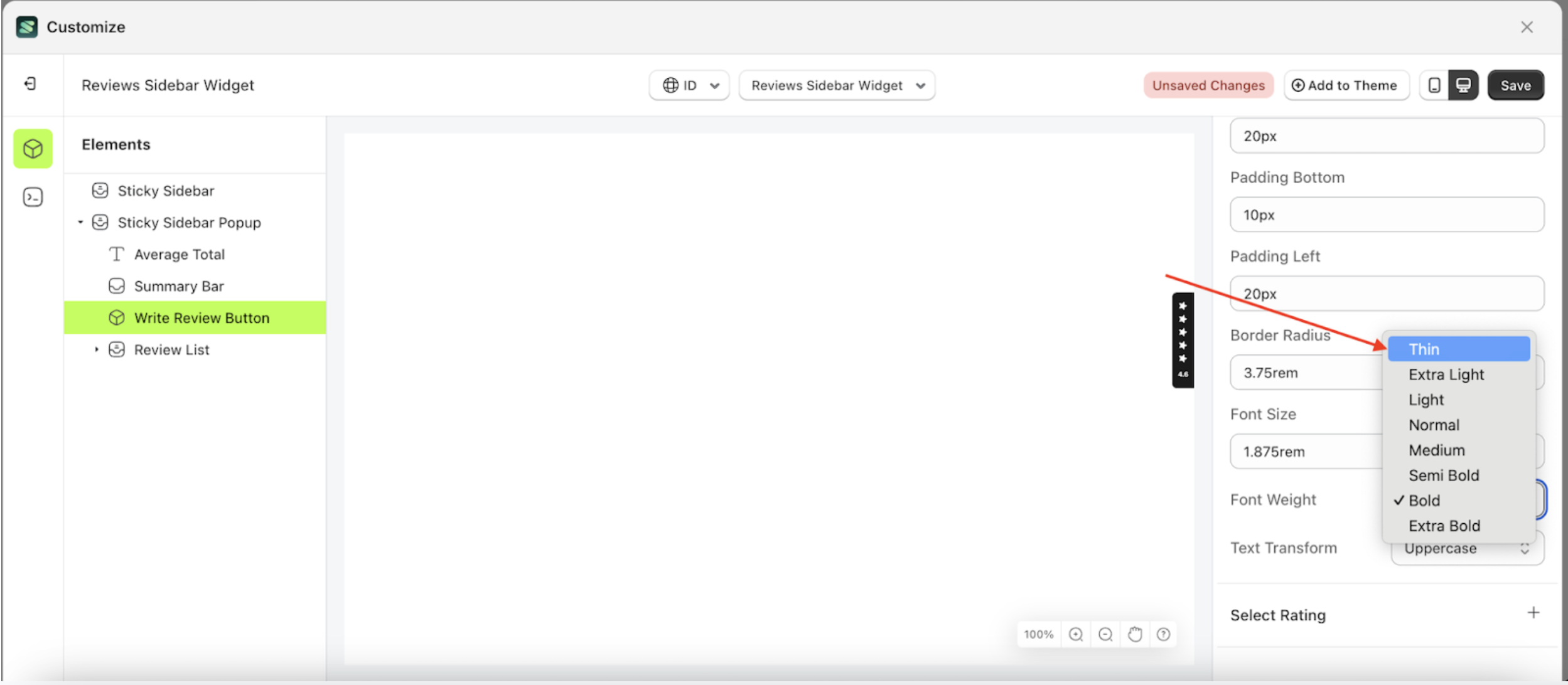Select the pan hand tool icon
Viewport: 1568px width, 685px height.
coord(1134,634)
